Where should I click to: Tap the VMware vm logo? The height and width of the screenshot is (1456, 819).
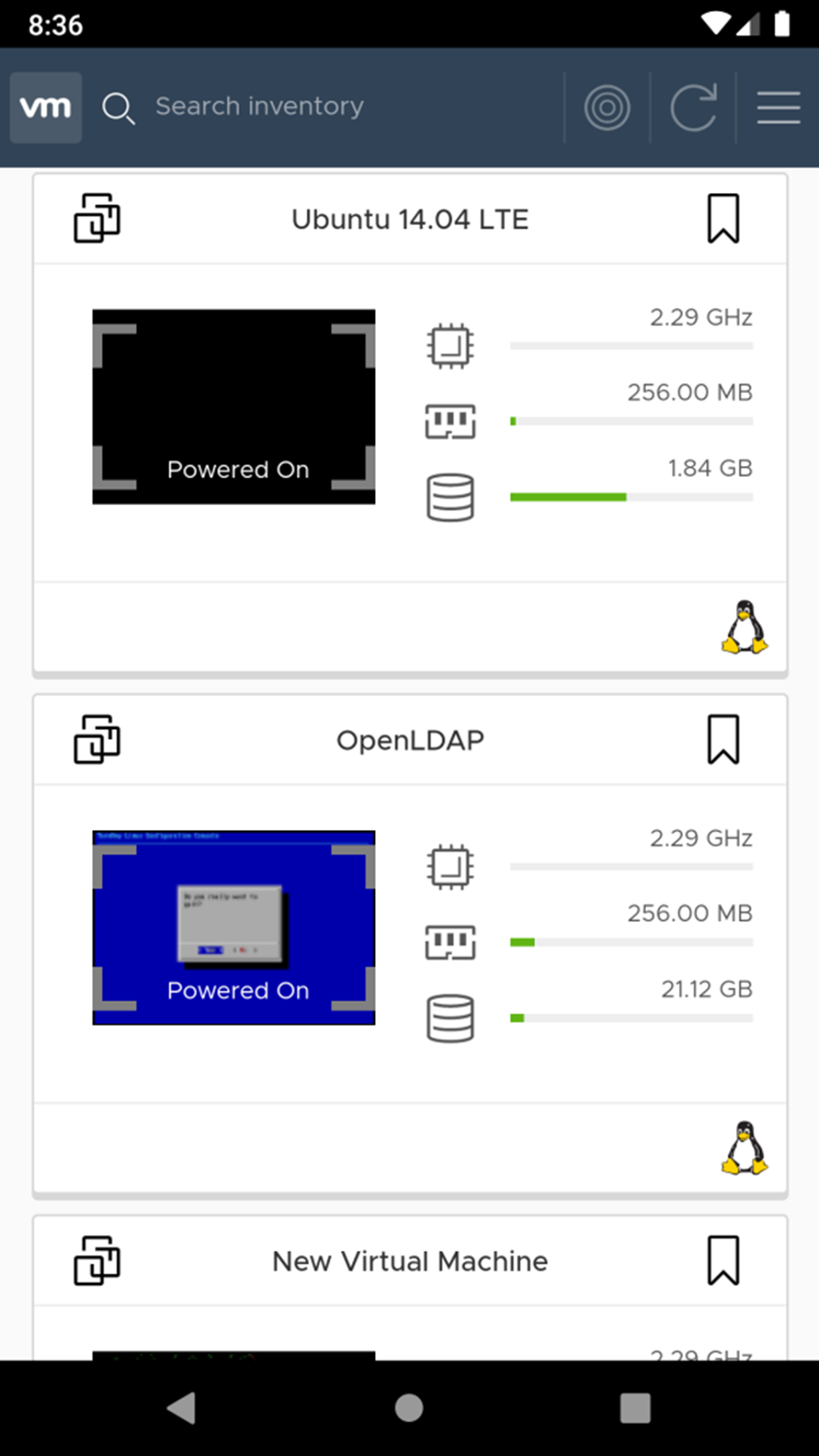(x=45, y=107)
